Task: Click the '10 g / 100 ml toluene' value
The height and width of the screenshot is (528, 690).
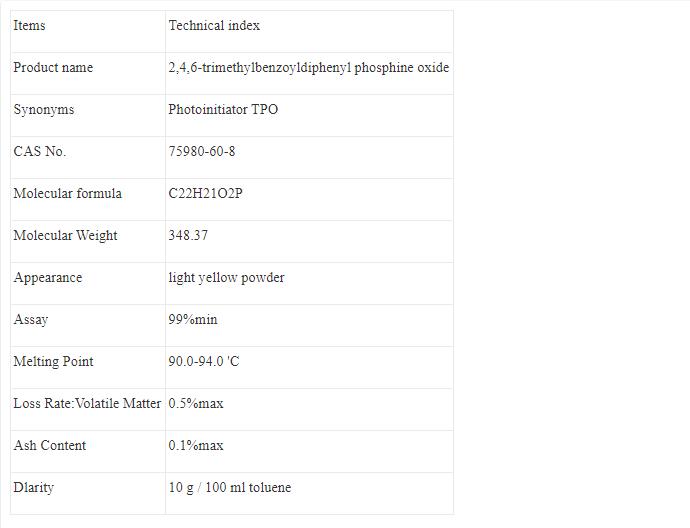Action: 230,488
